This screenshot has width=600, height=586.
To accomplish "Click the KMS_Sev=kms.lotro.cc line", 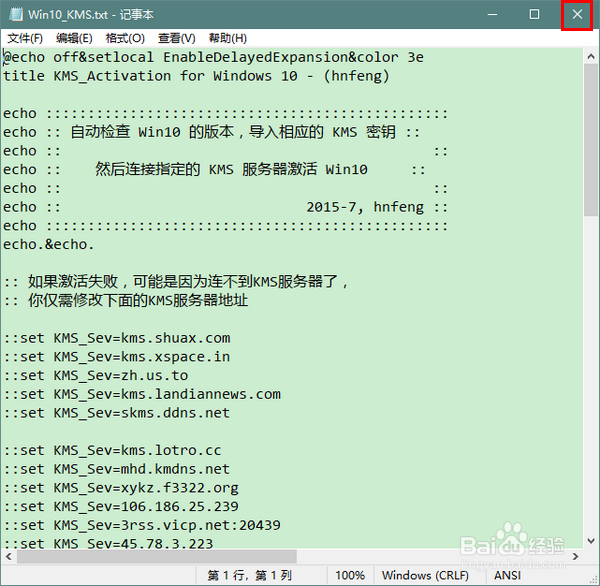I will click(112, 451).
